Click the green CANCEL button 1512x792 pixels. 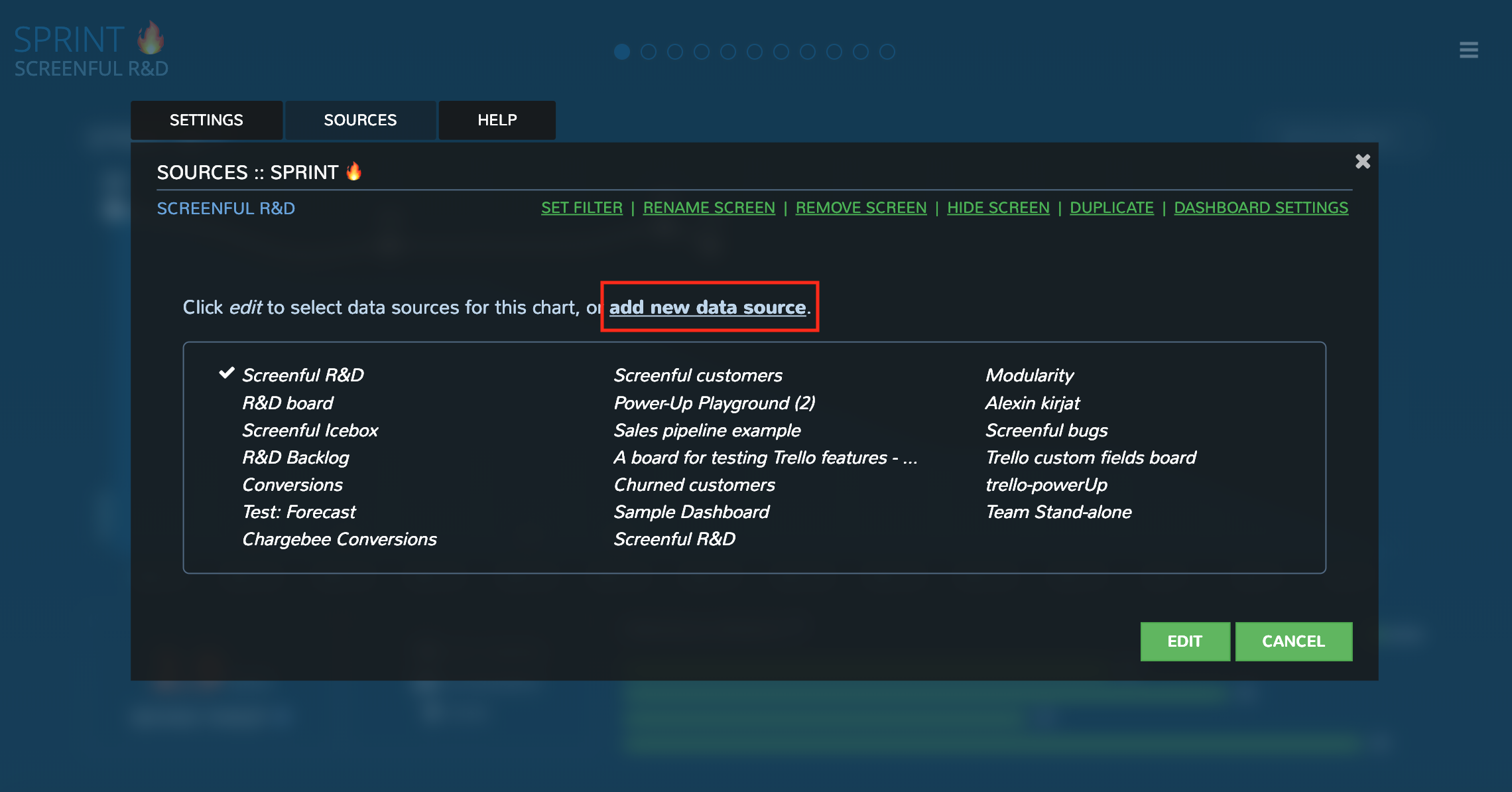[1293, 641]
